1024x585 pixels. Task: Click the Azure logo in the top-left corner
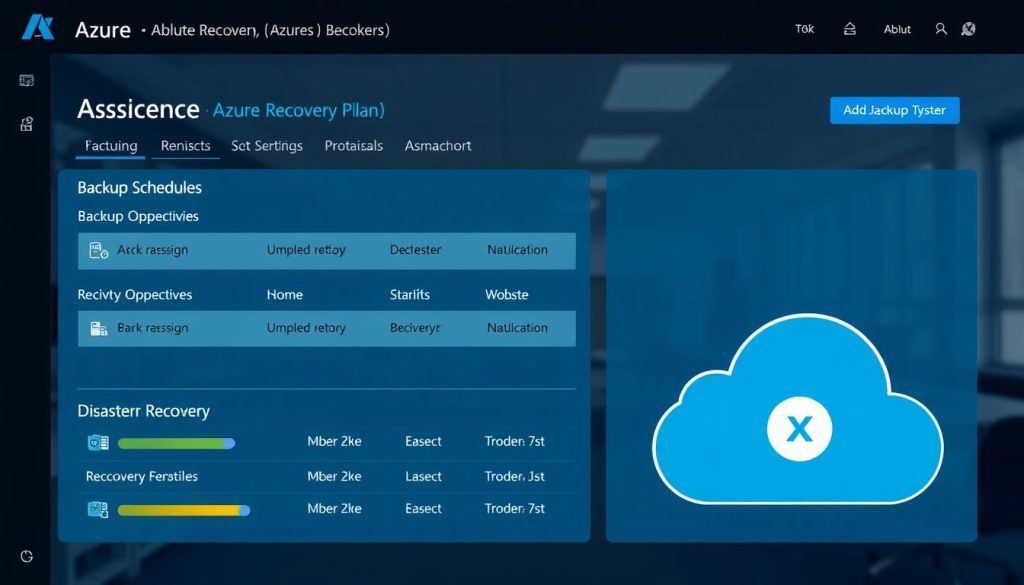(x=38, y=28)
